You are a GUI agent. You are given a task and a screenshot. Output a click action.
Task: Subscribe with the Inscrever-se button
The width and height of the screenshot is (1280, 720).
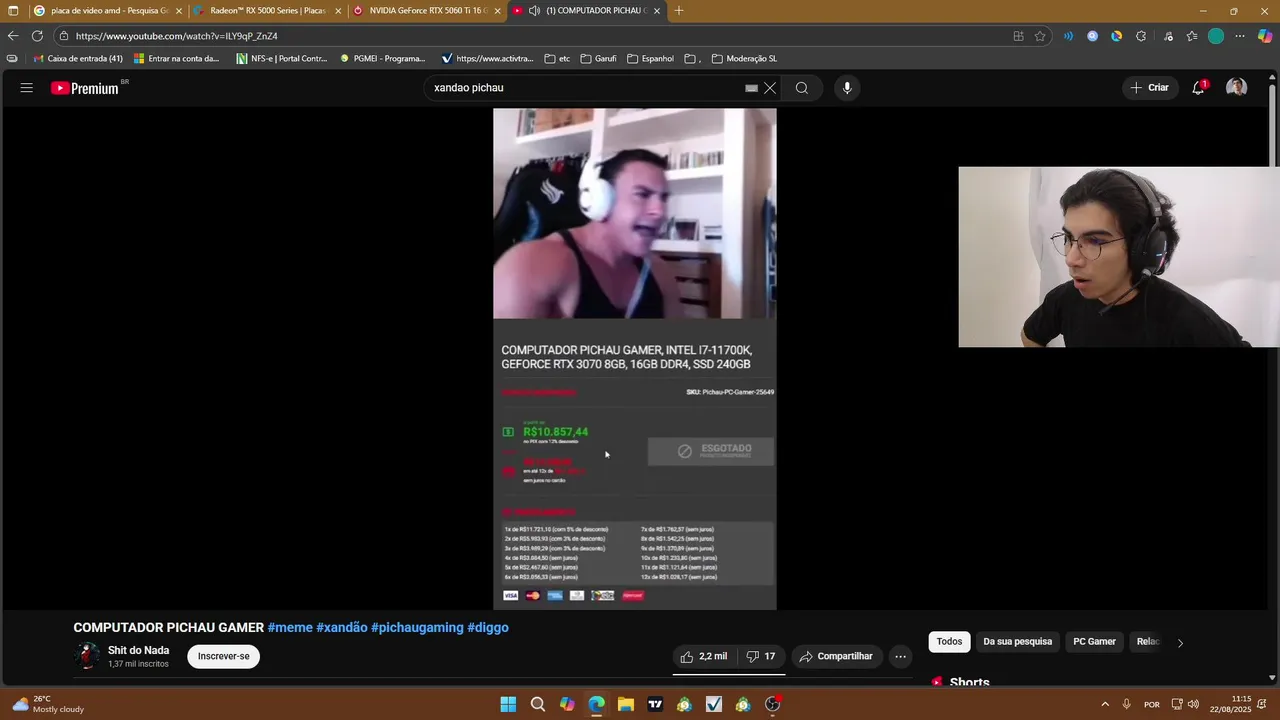point(223,656)
